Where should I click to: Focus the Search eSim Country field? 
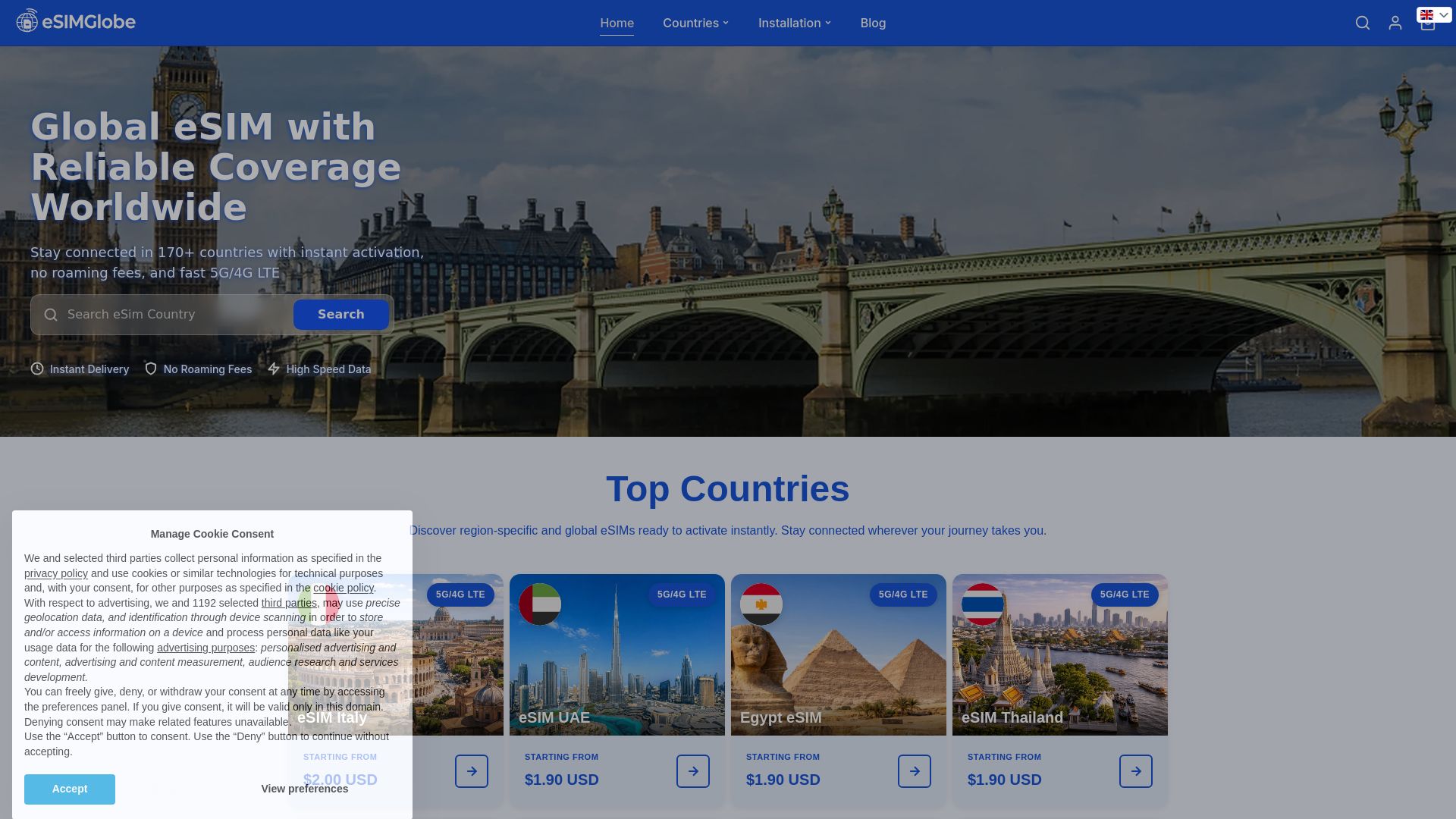click(x=176, y=315)
